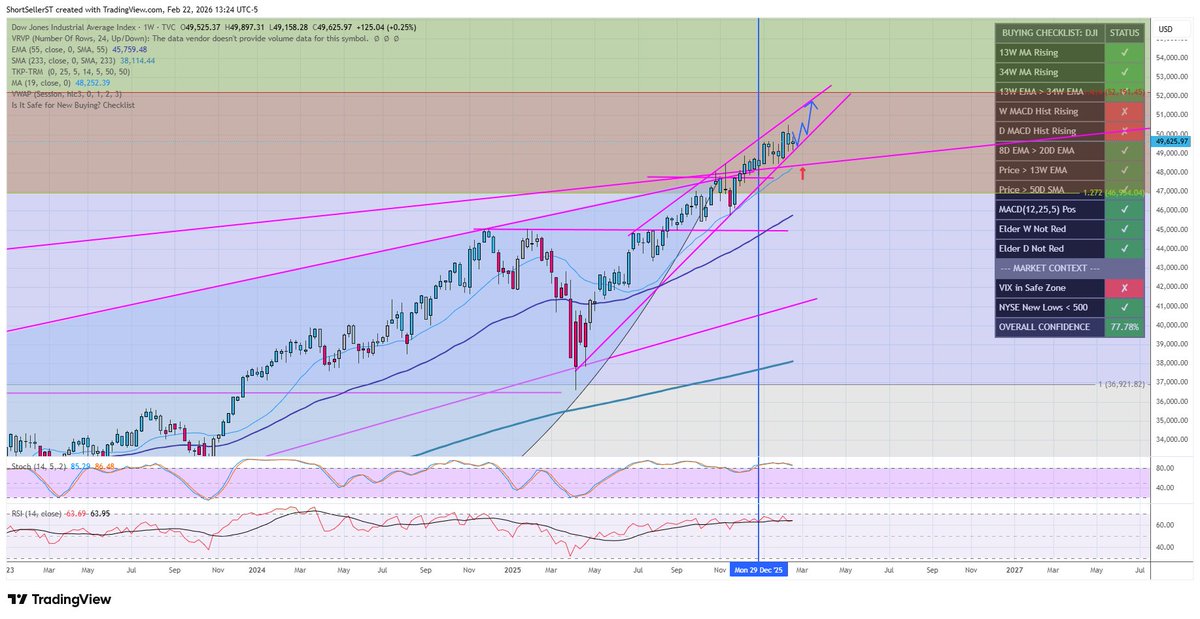Click the checkmark status for 13W MA Rising
The image size is (1200, 619).
tap(1124, 52)
